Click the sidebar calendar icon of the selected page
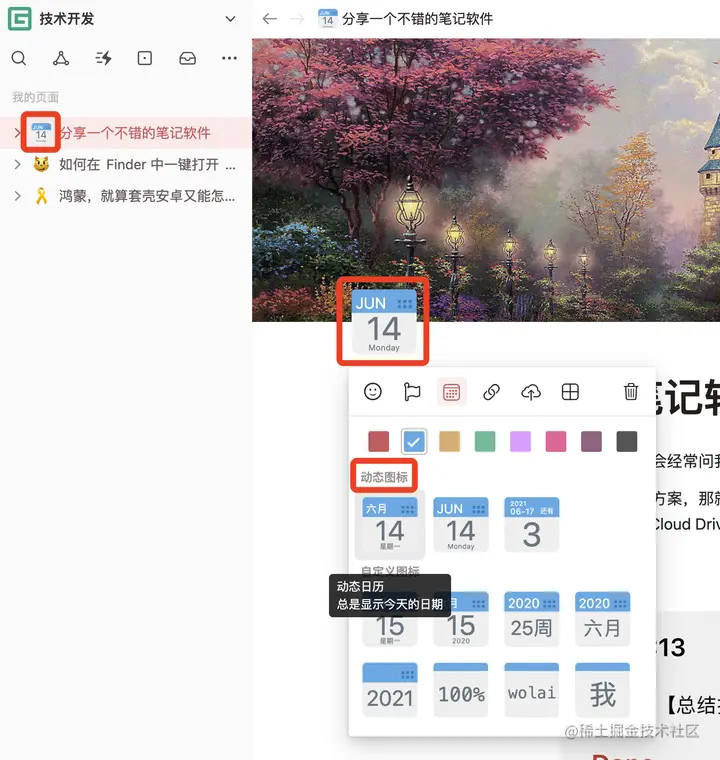 coord(41,133)
